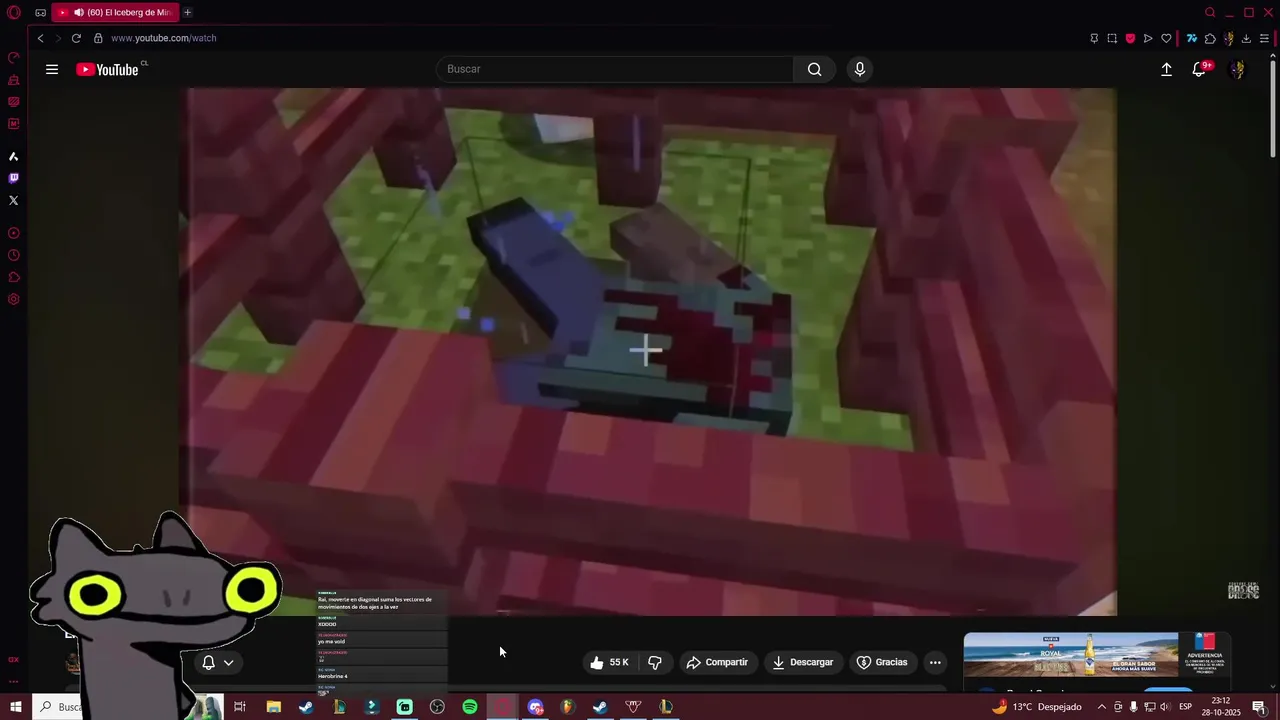Open Opera settings gear in sidebar
The height and width of the screenshot is (720, 1280).
[14, 299]
